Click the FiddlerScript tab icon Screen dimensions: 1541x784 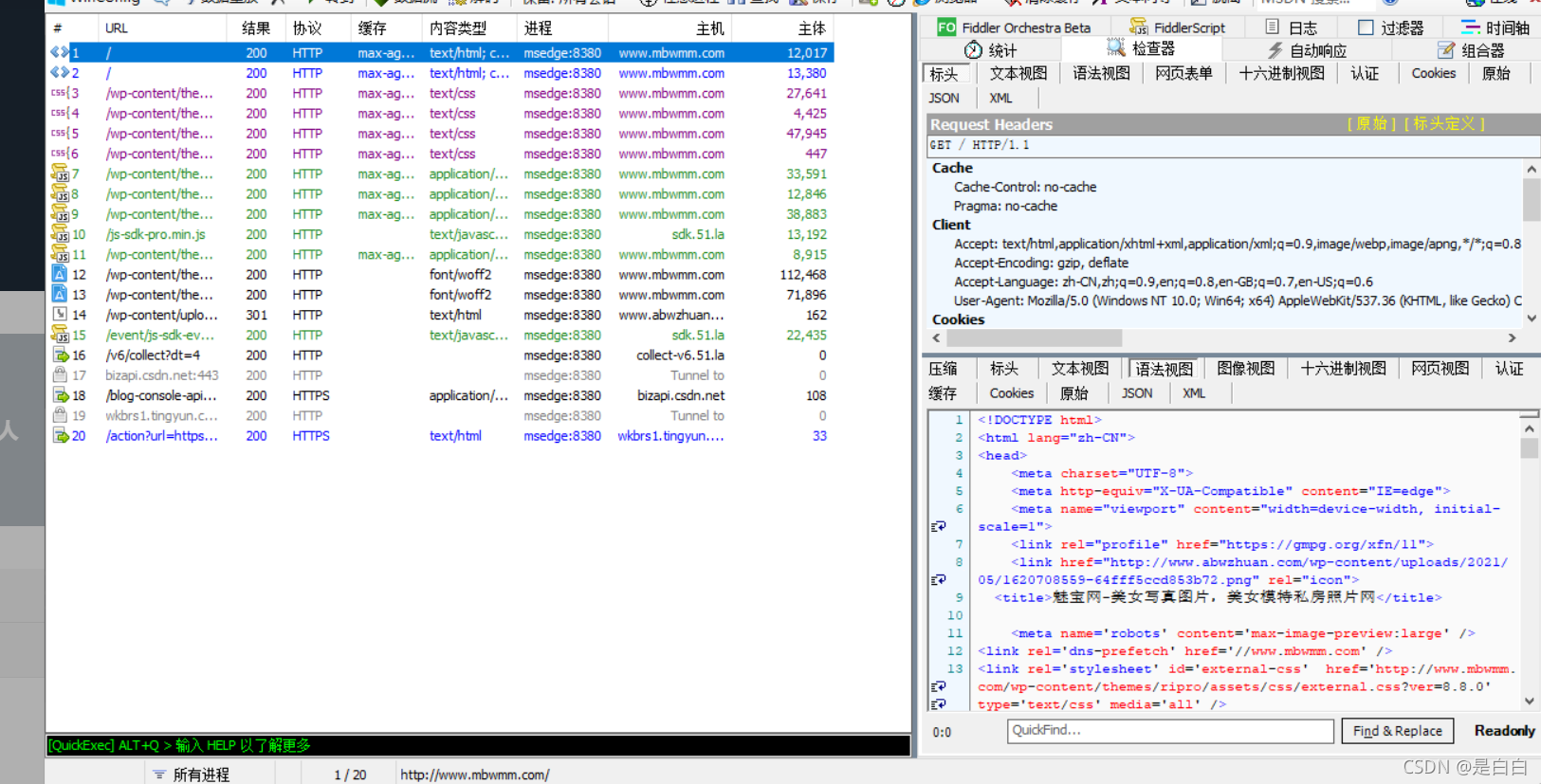coord(1138,27)
